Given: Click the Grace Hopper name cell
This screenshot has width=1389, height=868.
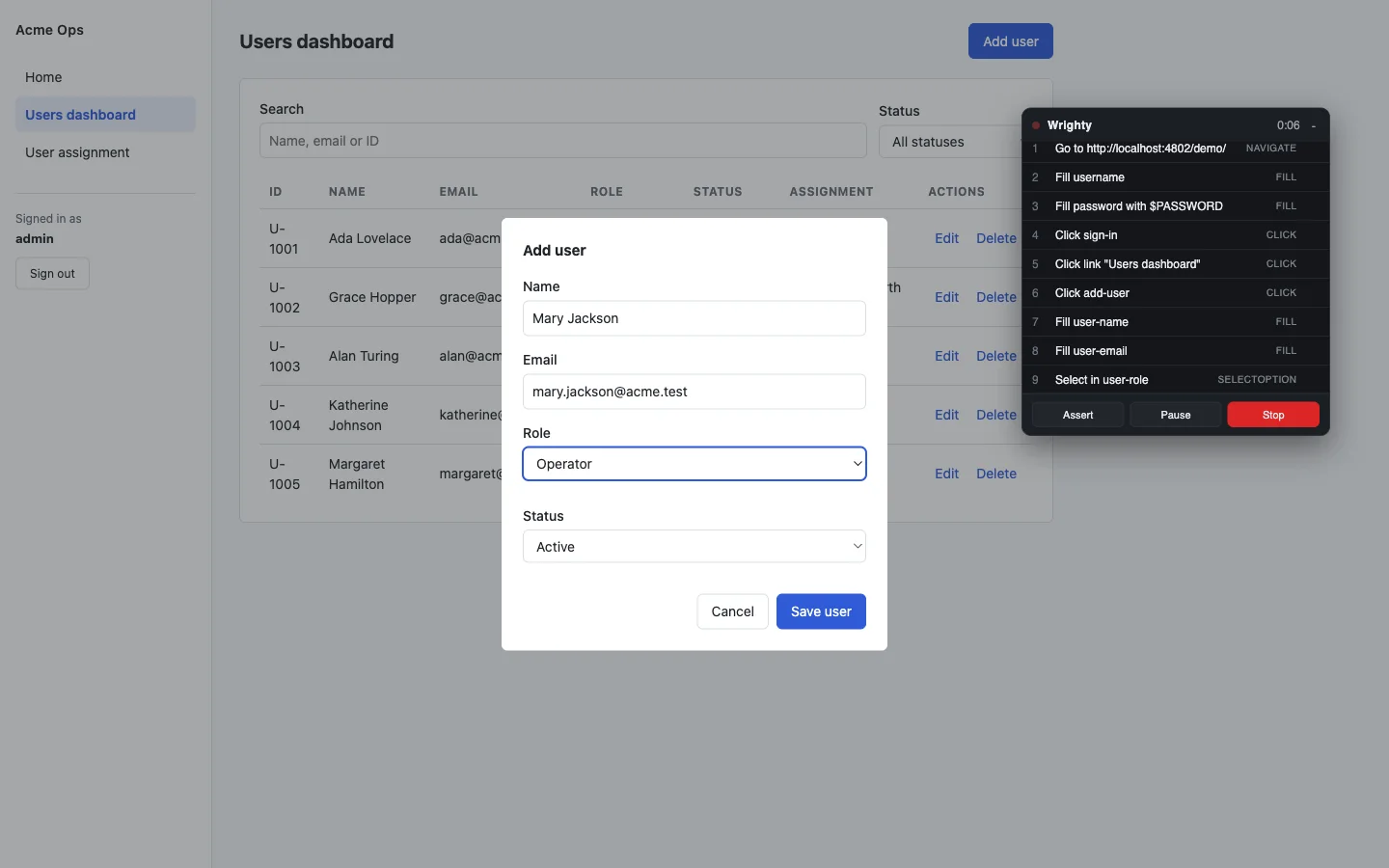Looking at the screenshot, I should pyautogui.click(x=372, y=297).
